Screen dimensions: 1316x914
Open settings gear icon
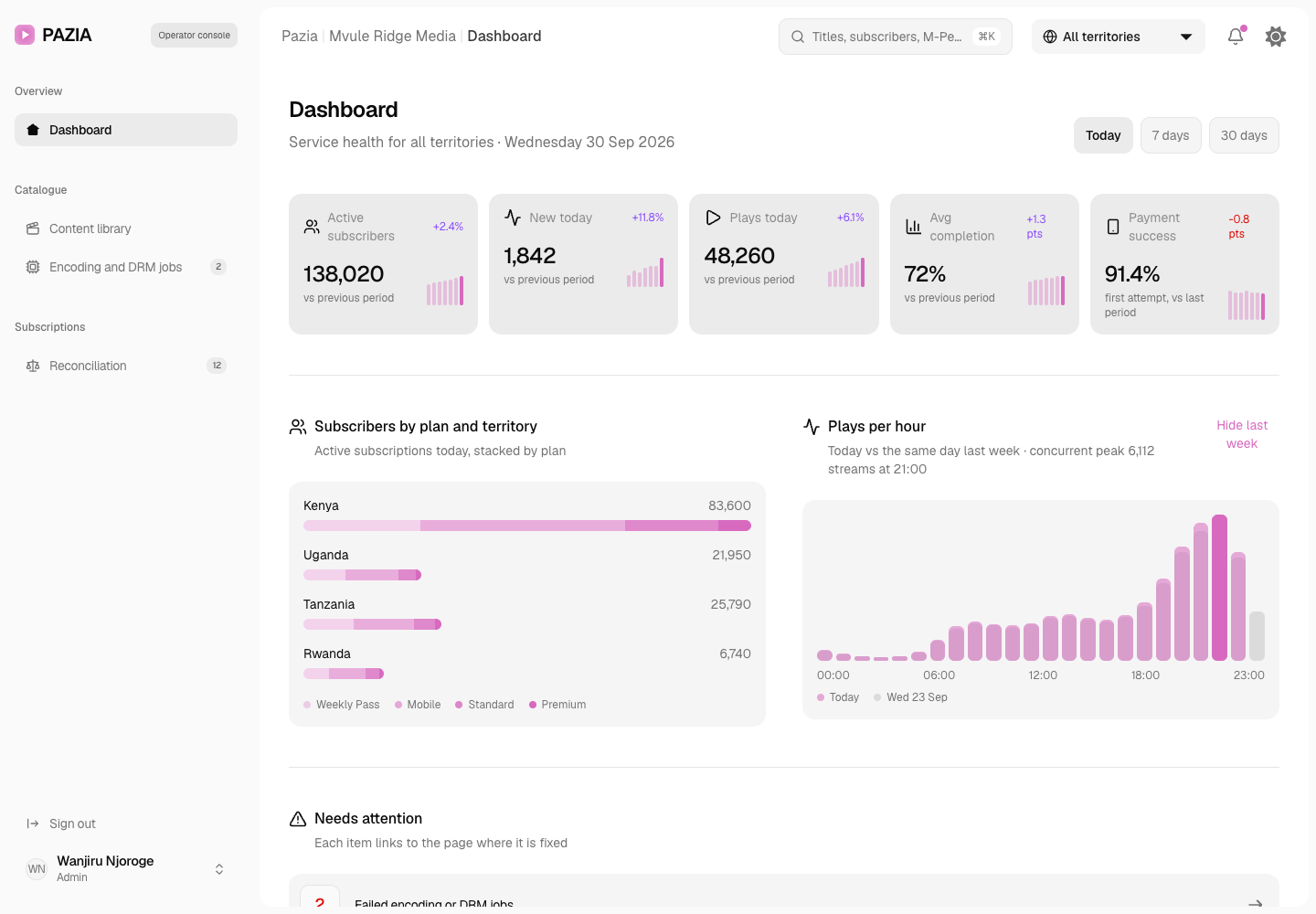1276,37
